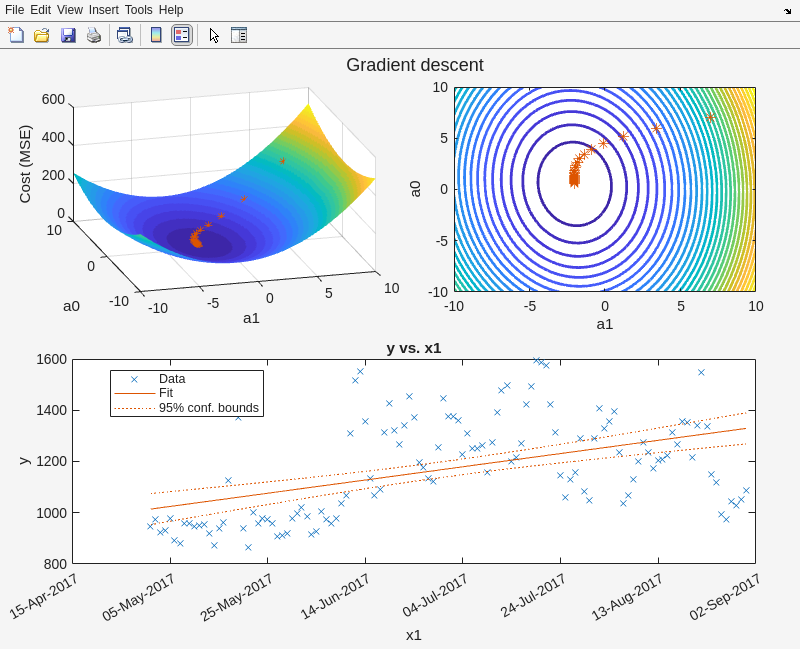The image size is (800, 649).
Task: Open the Edit menu
Action: click(x=40, y=9)
